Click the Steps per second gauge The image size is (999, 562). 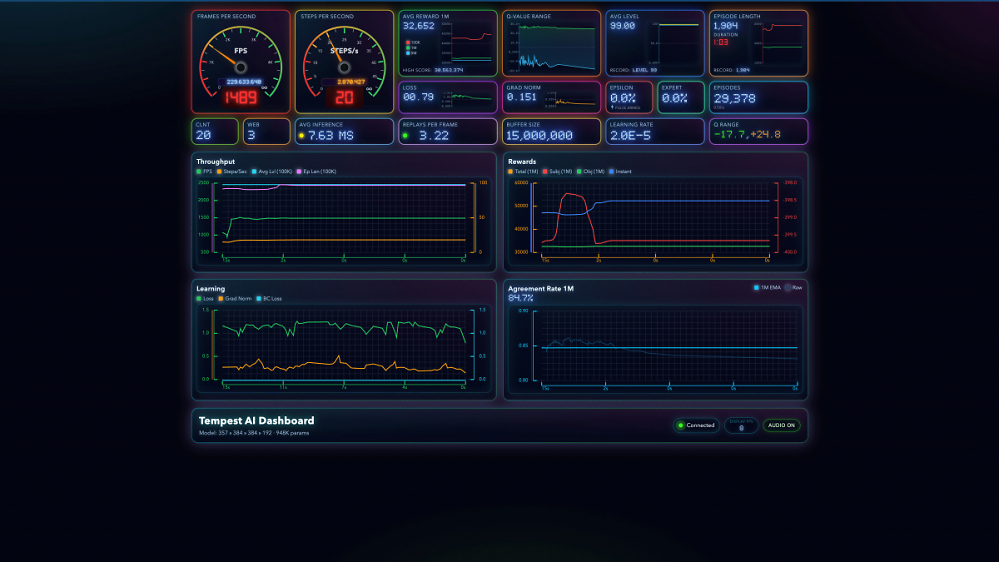click(344, 62)
